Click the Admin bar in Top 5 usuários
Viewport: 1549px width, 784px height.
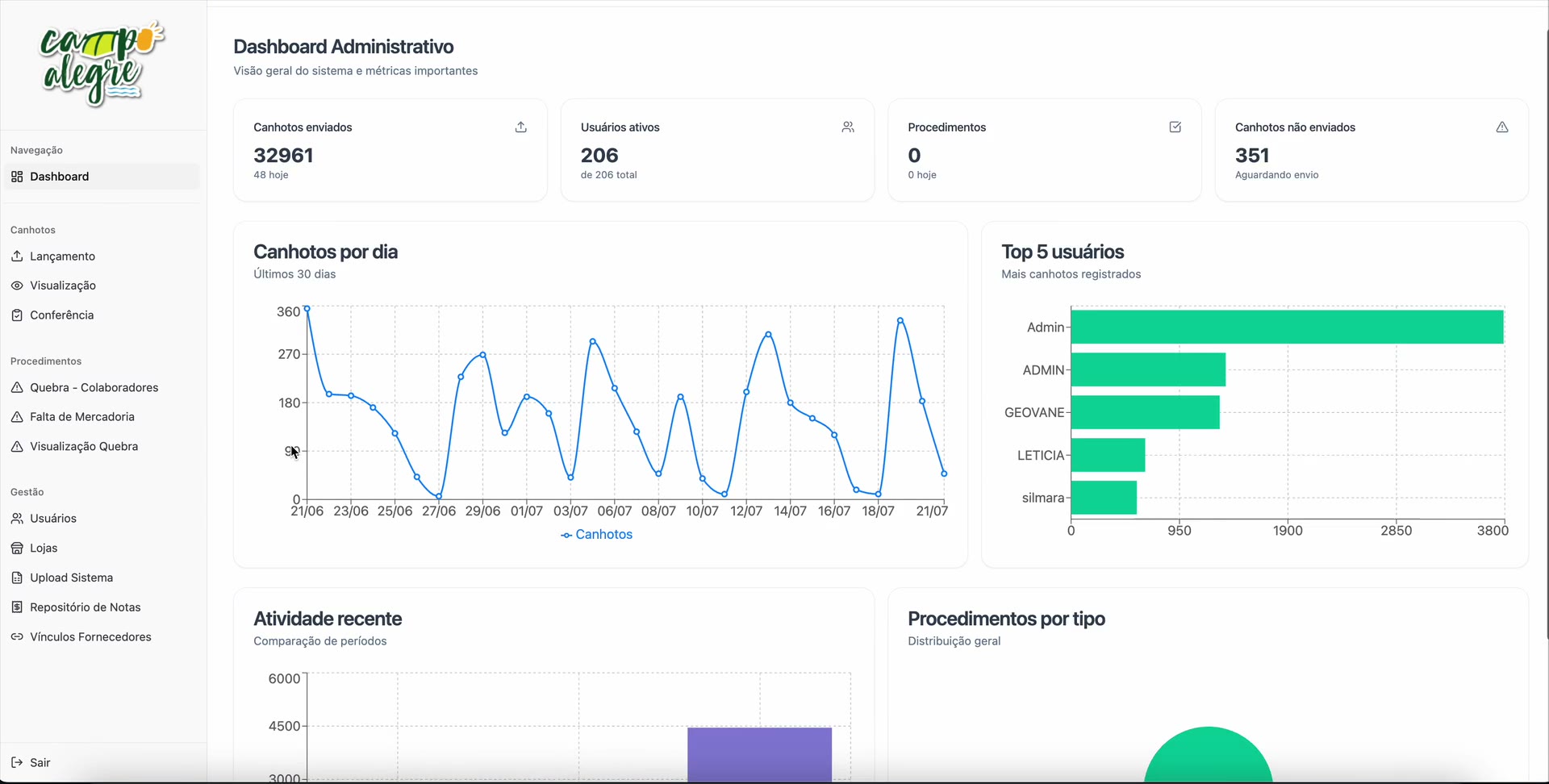point(1287,327)
